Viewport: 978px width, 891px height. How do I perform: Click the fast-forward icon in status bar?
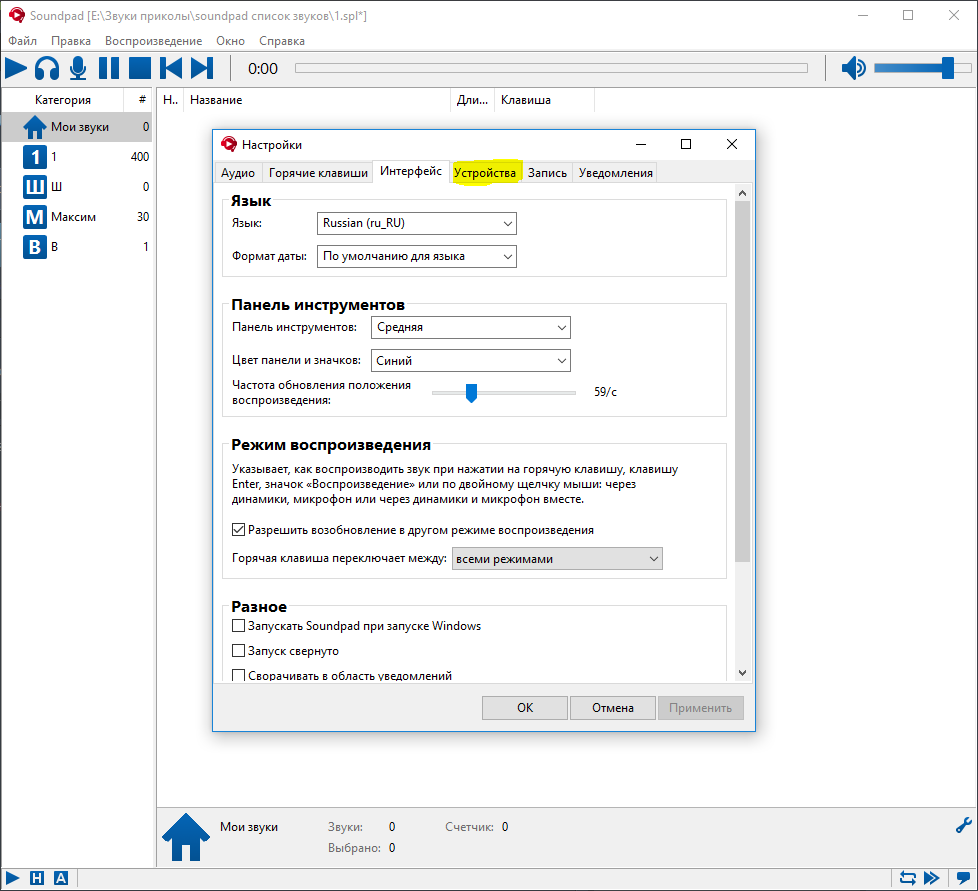click(x=932, y=879)
